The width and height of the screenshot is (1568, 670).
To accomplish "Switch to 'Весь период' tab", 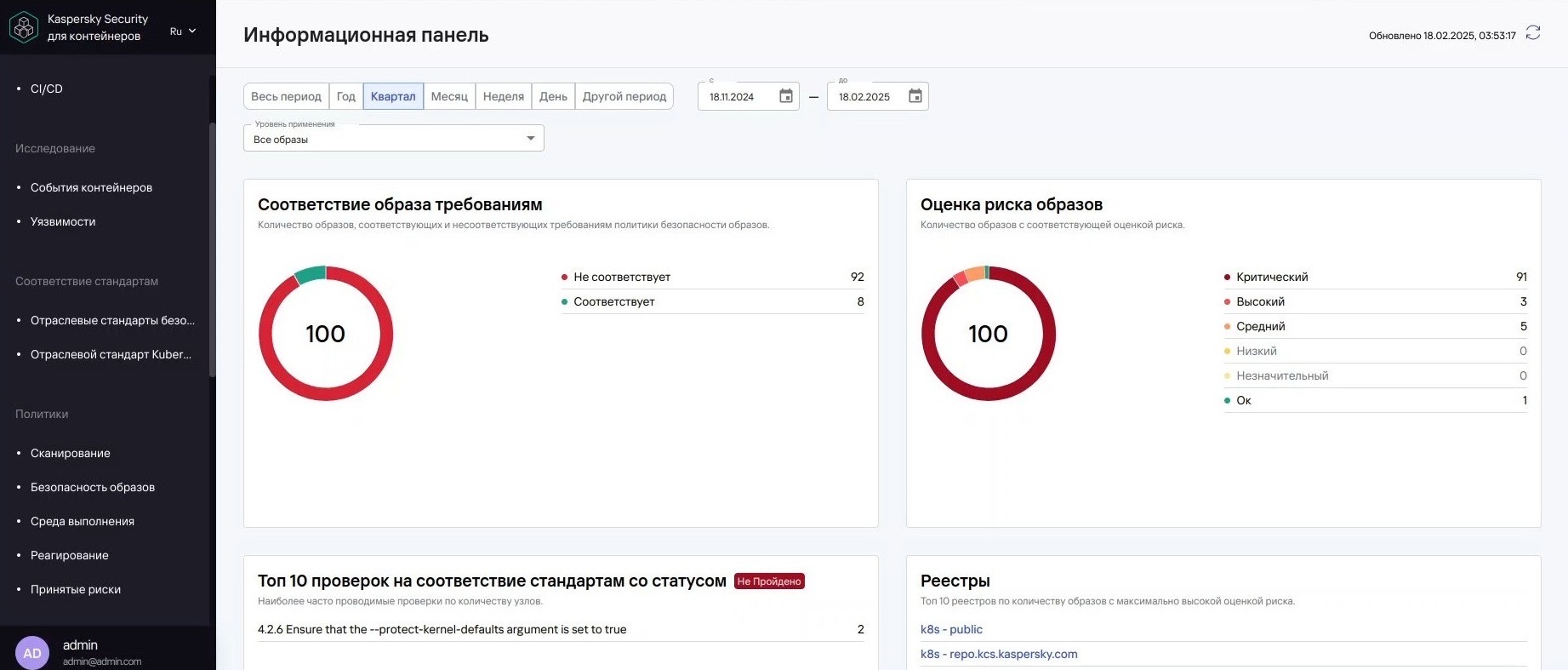I will point(286,96).
